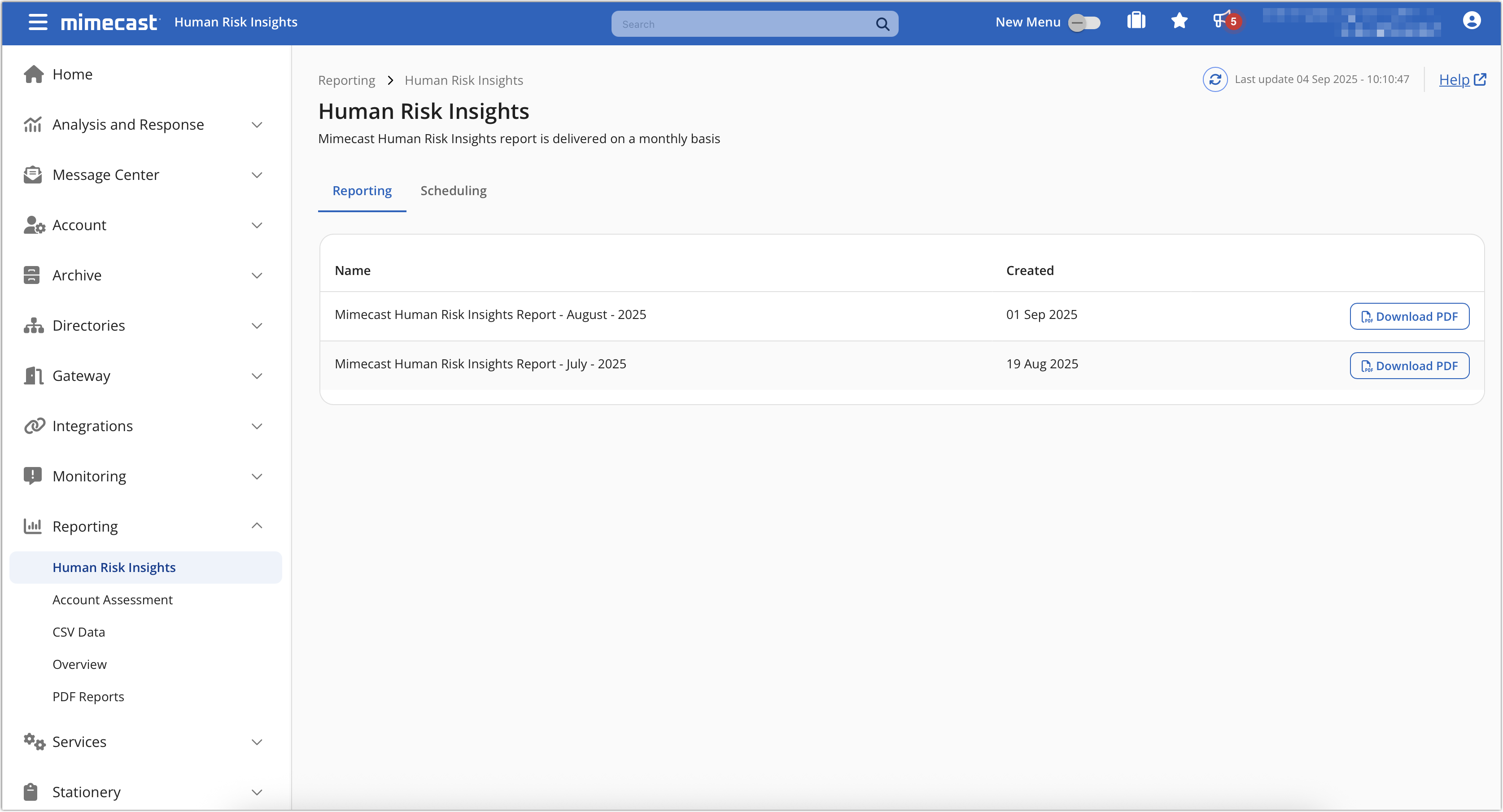Click the Created column header
Viewport: 1503px width, 812px height.
coord(1030,270)
